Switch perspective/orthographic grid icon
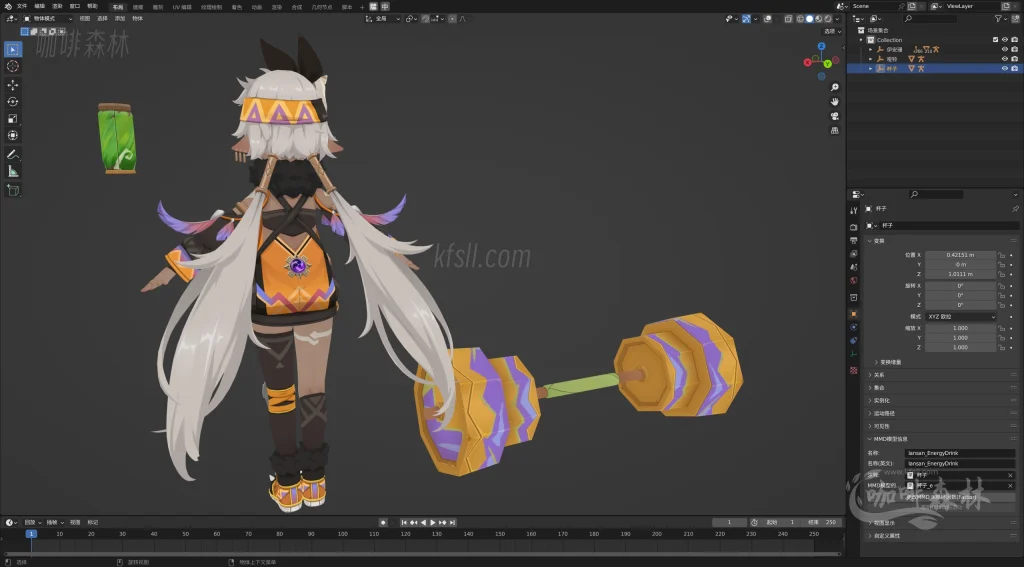1024x567 pixels. [835, 130]
